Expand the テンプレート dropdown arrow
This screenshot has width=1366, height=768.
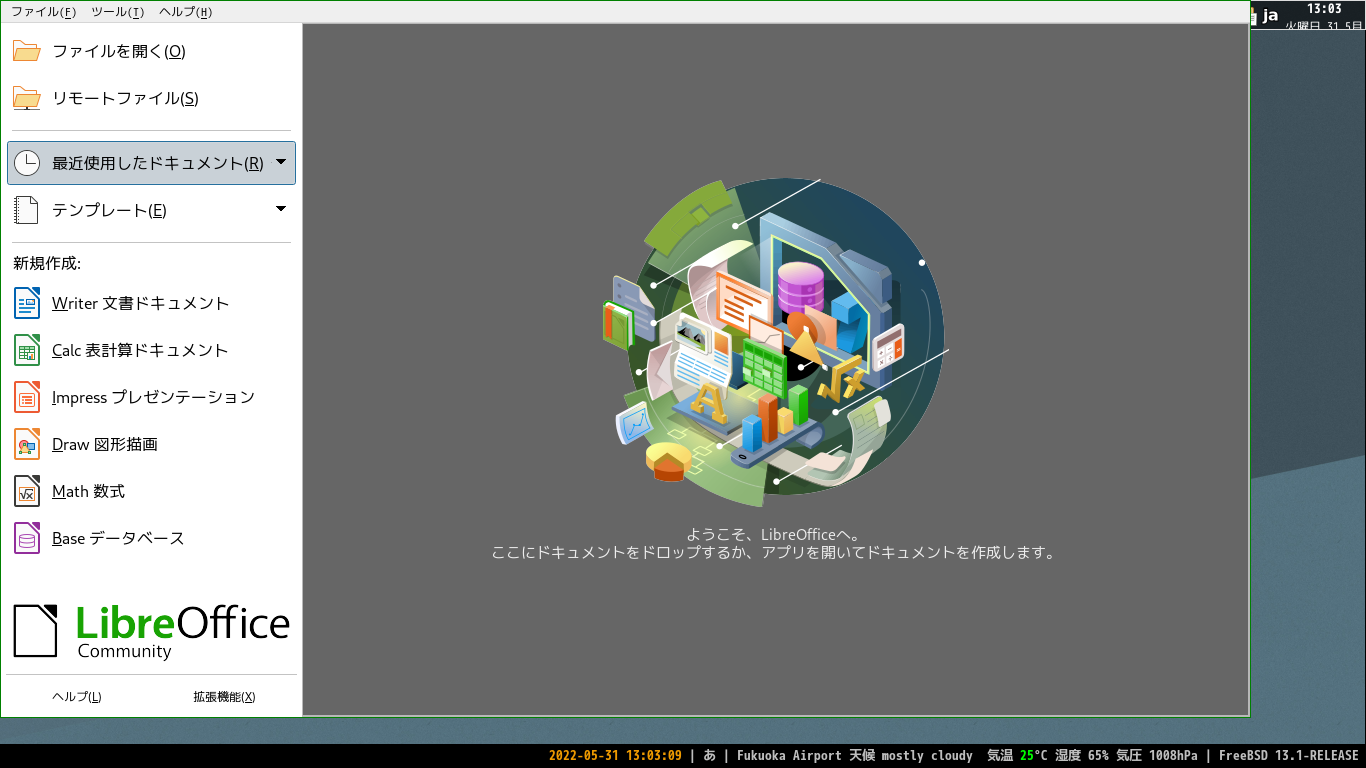pos(281,209)
